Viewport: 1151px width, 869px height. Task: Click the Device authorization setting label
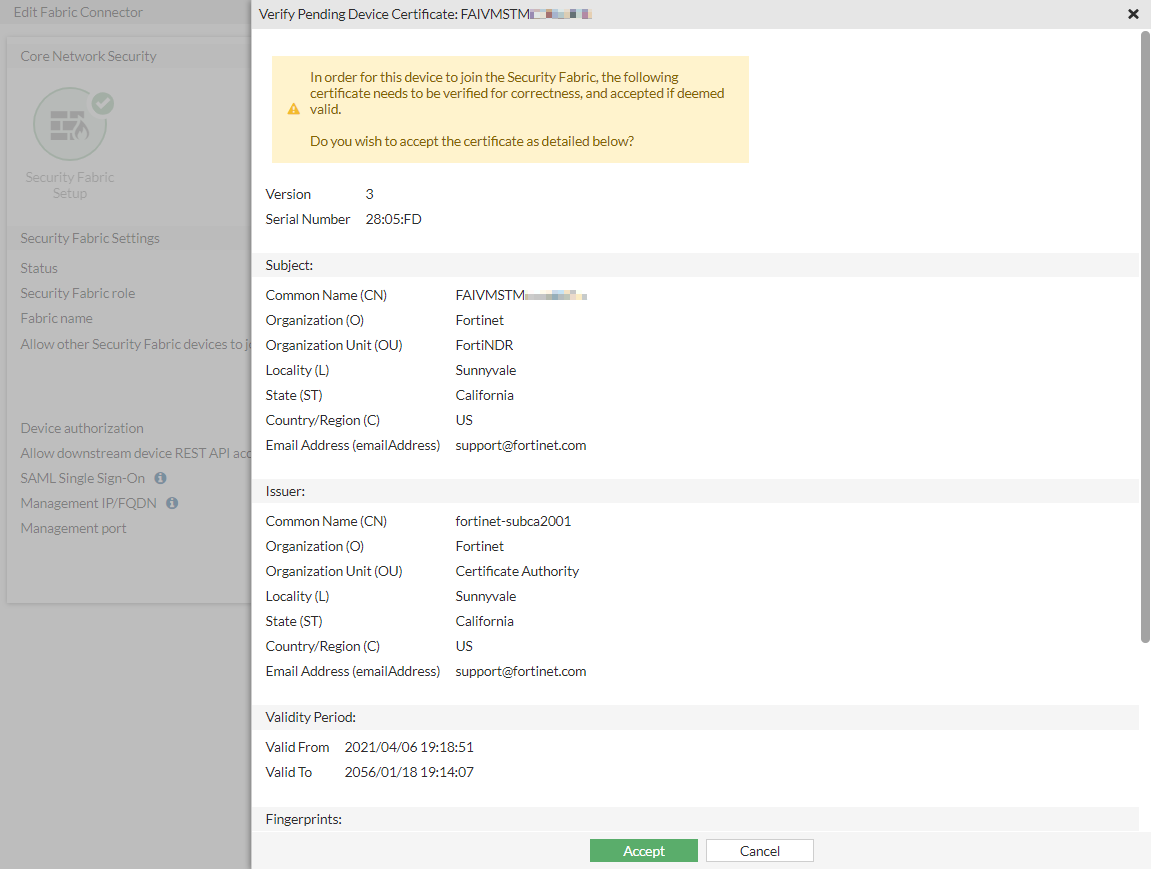[x=82, y=428]
